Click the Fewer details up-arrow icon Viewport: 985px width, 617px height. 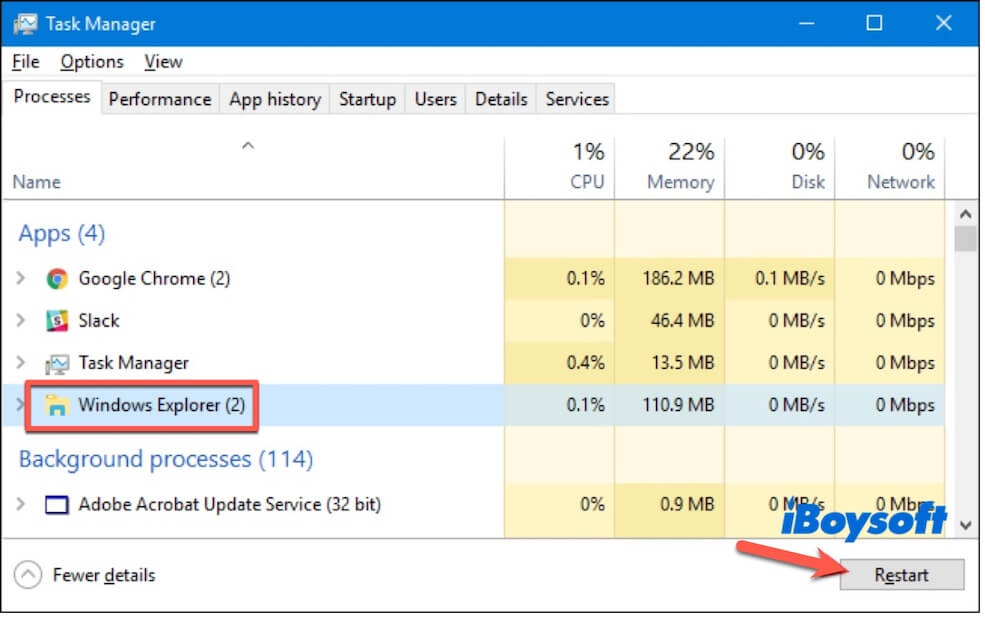coord(28,575)
